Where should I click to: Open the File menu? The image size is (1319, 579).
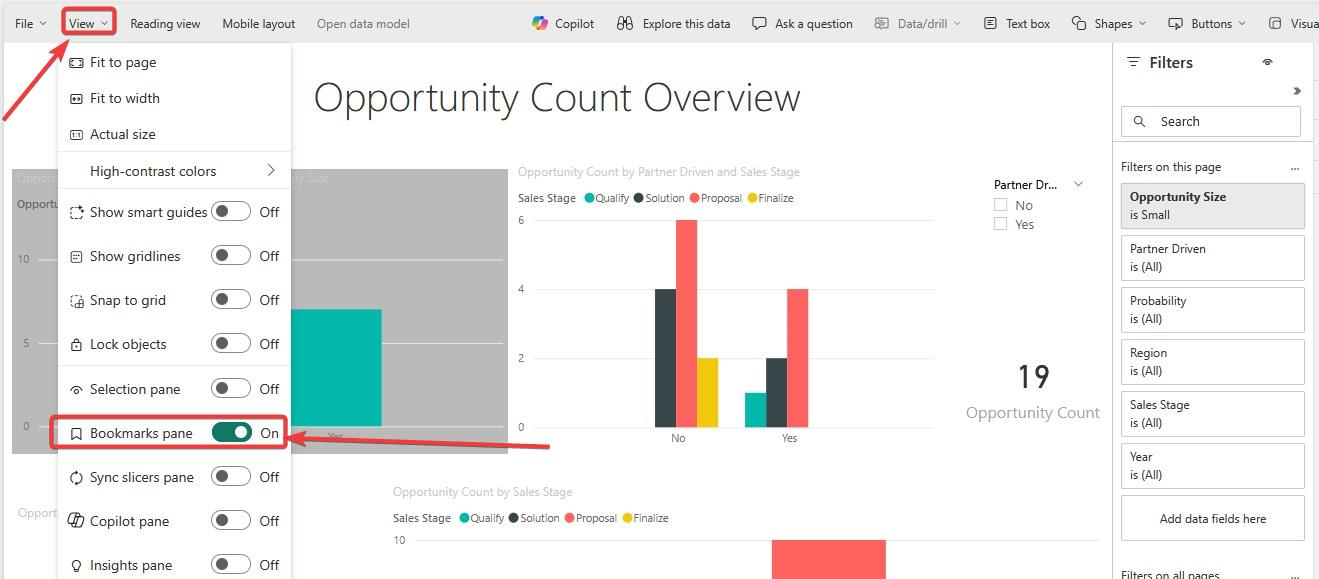coord(30,23)
